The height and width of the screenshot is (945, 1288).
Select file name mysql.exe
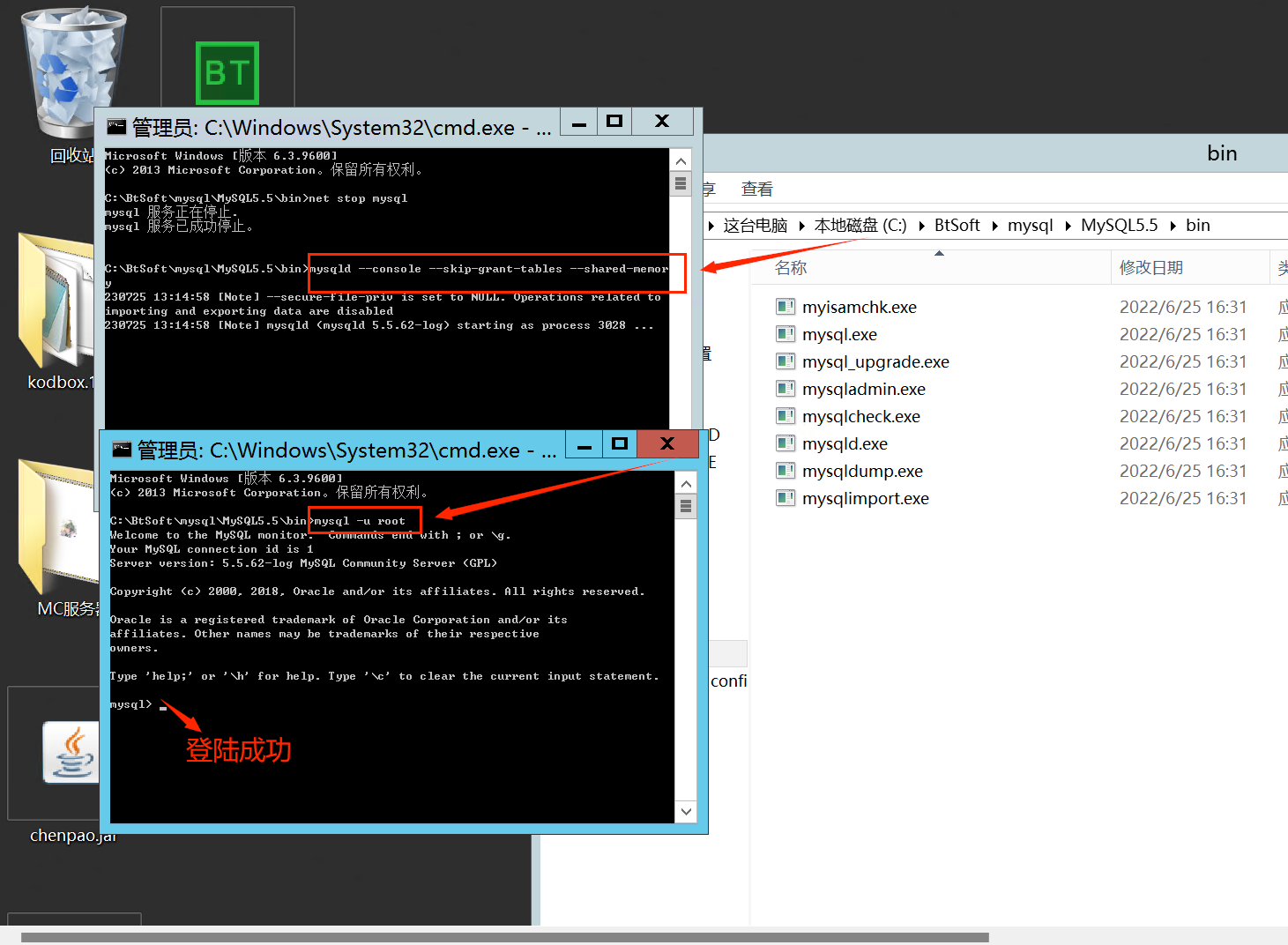click(839, 334)
